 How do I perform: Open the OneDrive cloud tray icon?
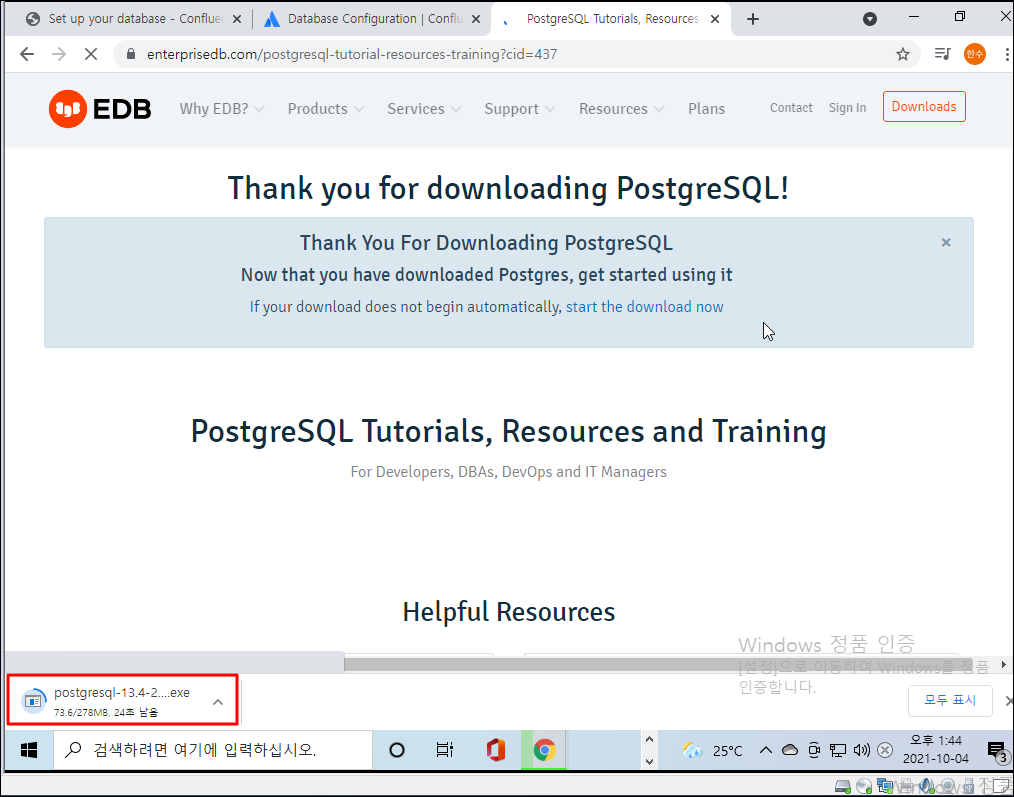click(x=790, y=750)
